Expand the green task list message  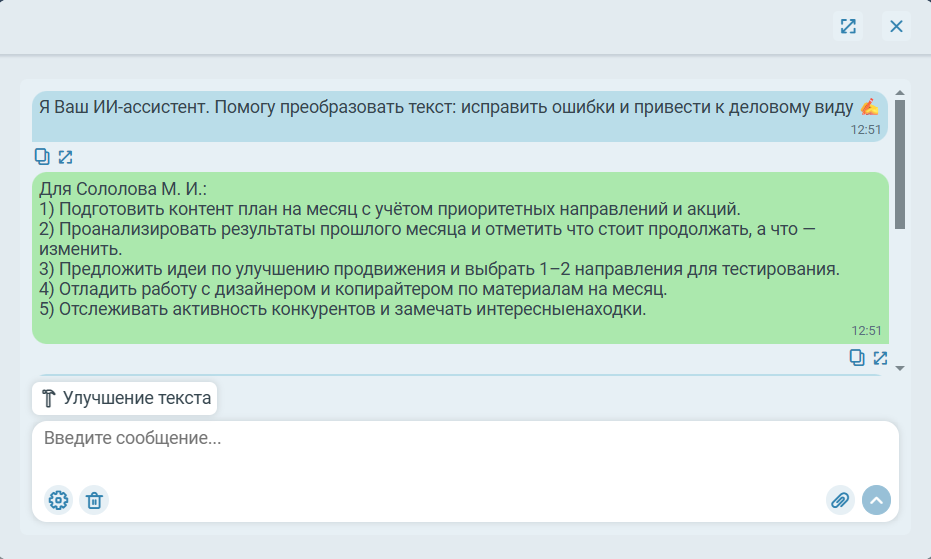[880, 357]
